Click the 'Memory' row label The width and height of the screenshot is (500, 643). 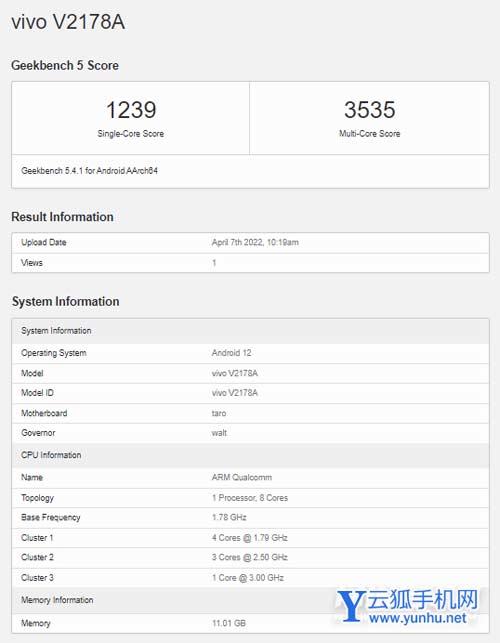point(36,623)
